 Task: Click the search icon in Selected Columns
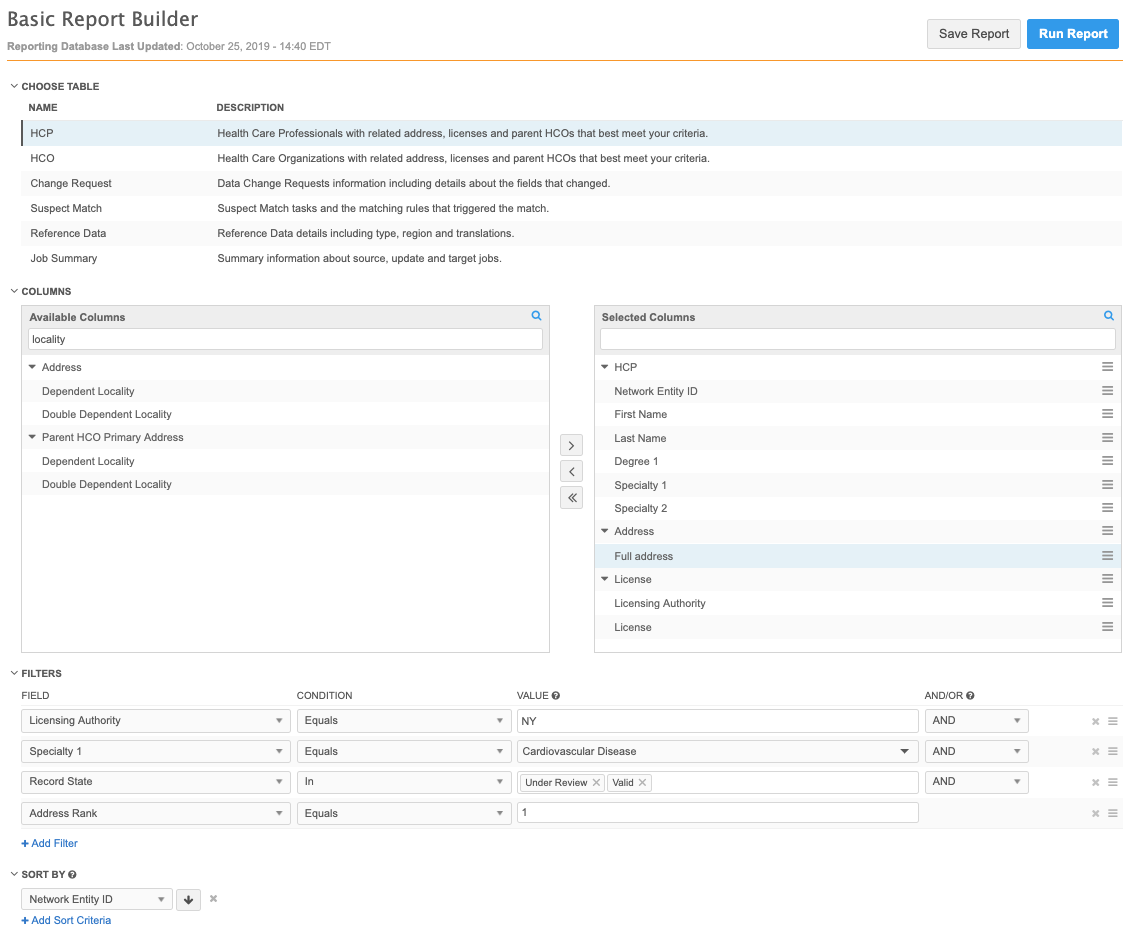pos(1108,316)
